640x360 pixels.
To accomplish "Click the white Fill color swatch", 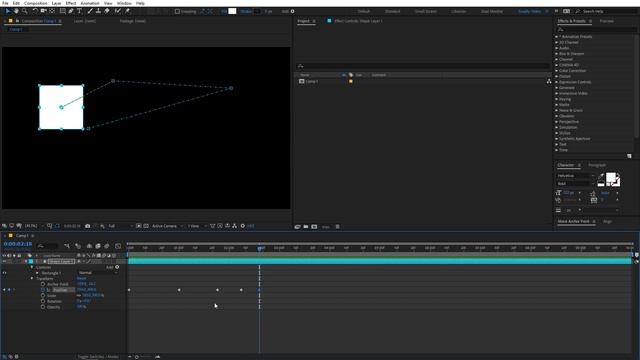I will tap(232, 11).
